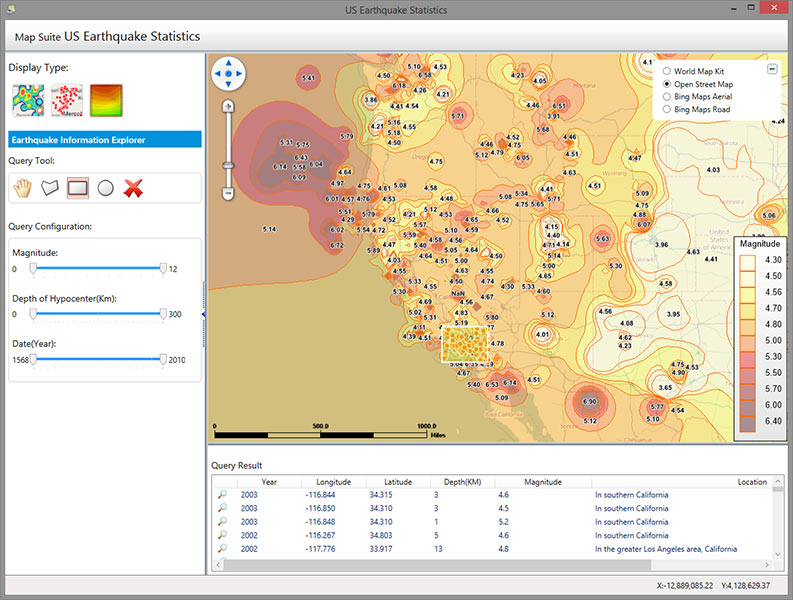Click the map zoom in plus button
This screenshot has height=600, width=793.
point(228,104)
